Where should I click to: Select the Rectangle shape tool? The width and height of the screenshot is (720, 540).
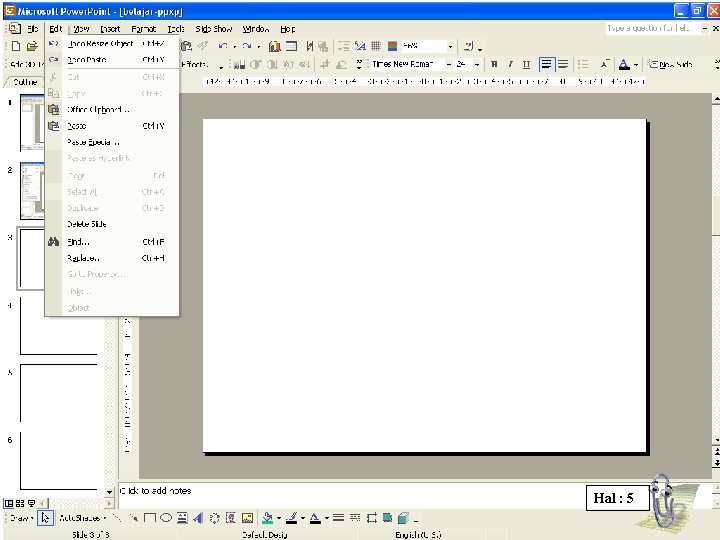(149, 518)
